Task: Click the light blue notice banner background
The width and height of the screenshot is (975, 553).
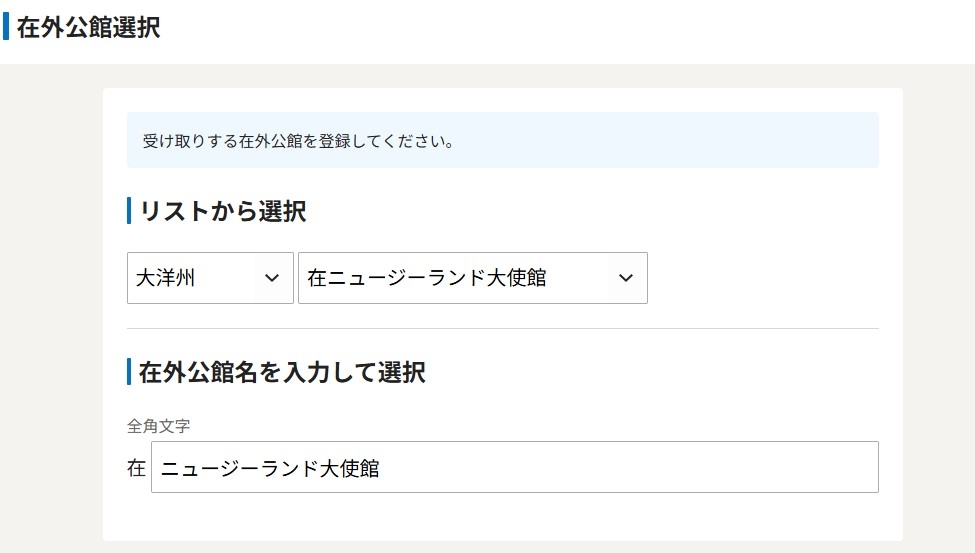Action: click(x=700, y=140)
